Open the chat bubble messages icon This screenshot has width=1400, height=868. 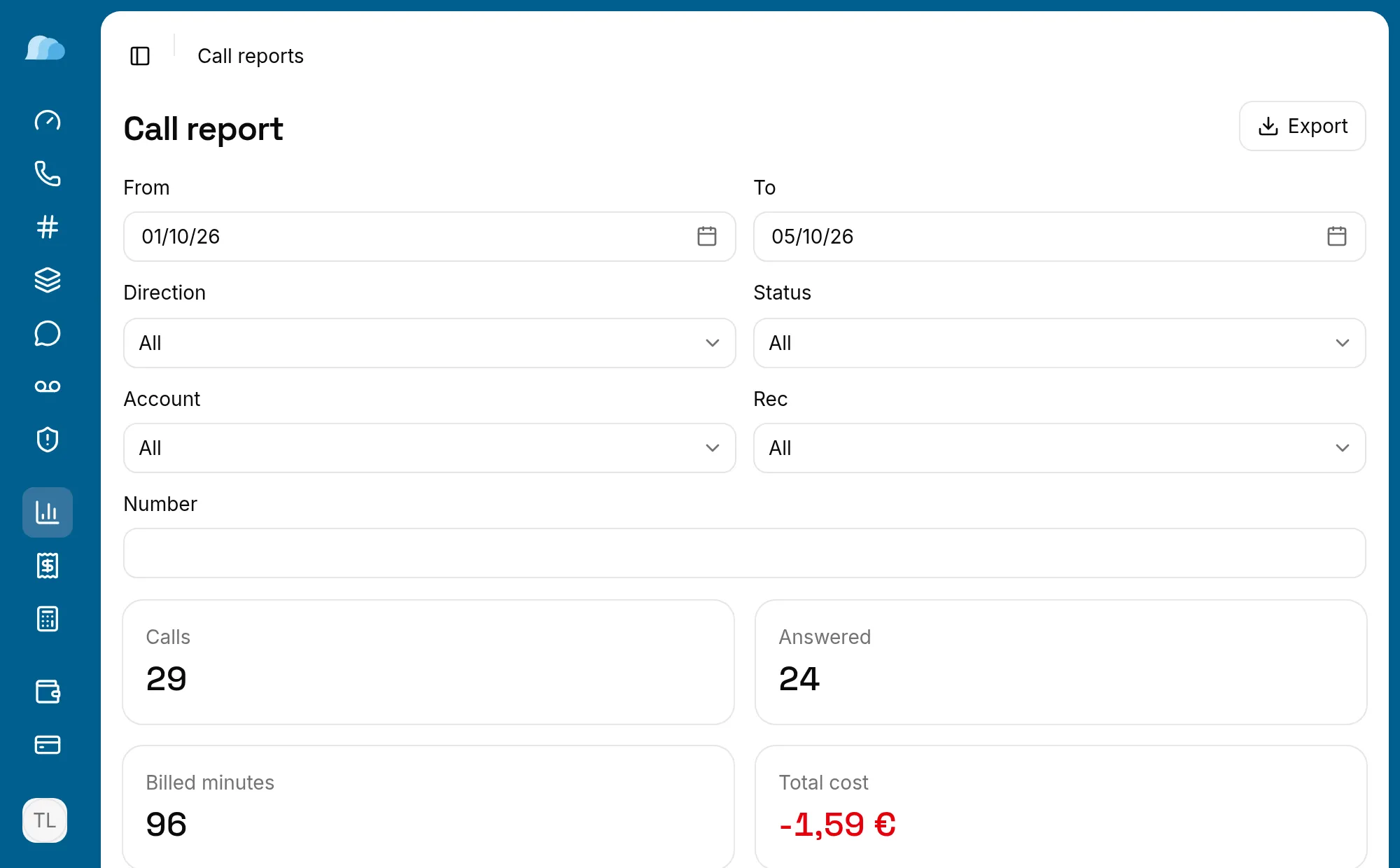pyautogui.click(x=48, y=333)
